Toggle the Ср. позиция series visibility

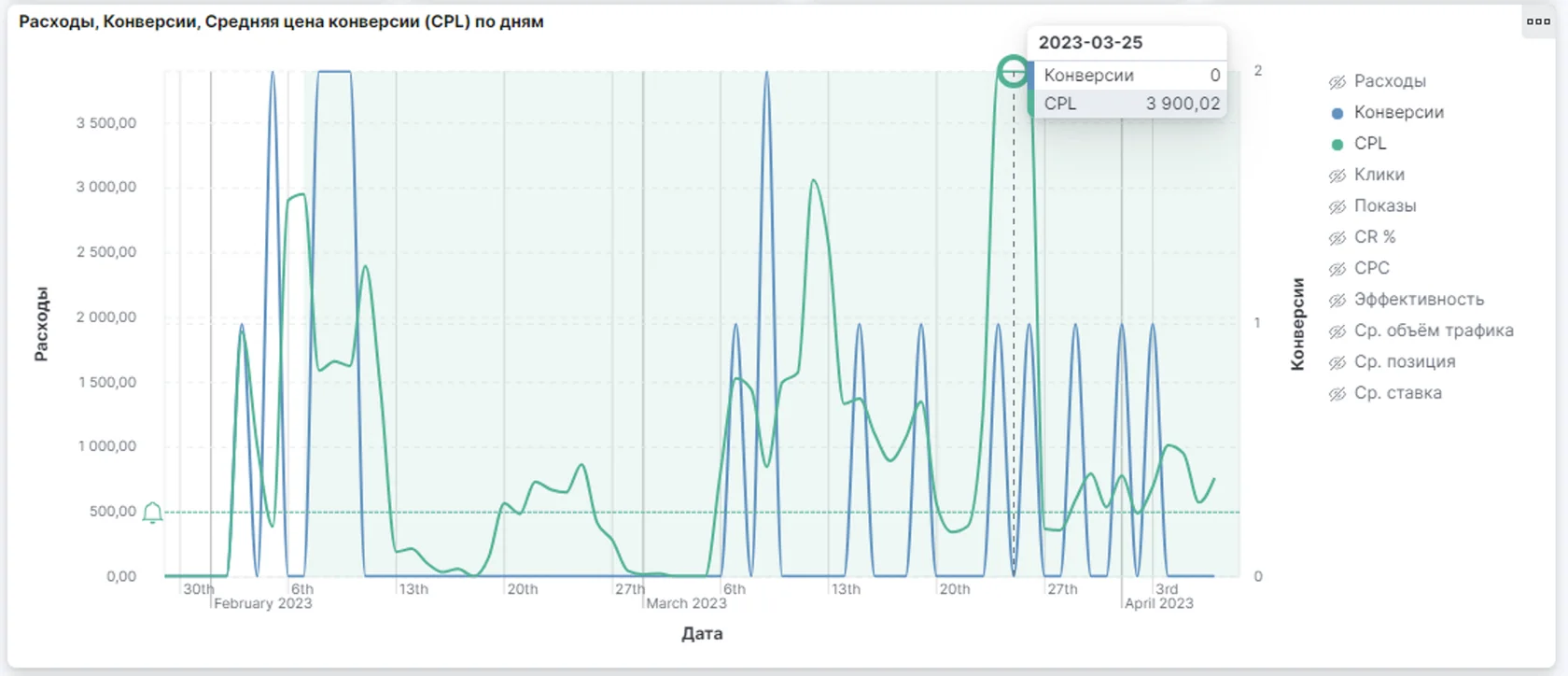1393,361
